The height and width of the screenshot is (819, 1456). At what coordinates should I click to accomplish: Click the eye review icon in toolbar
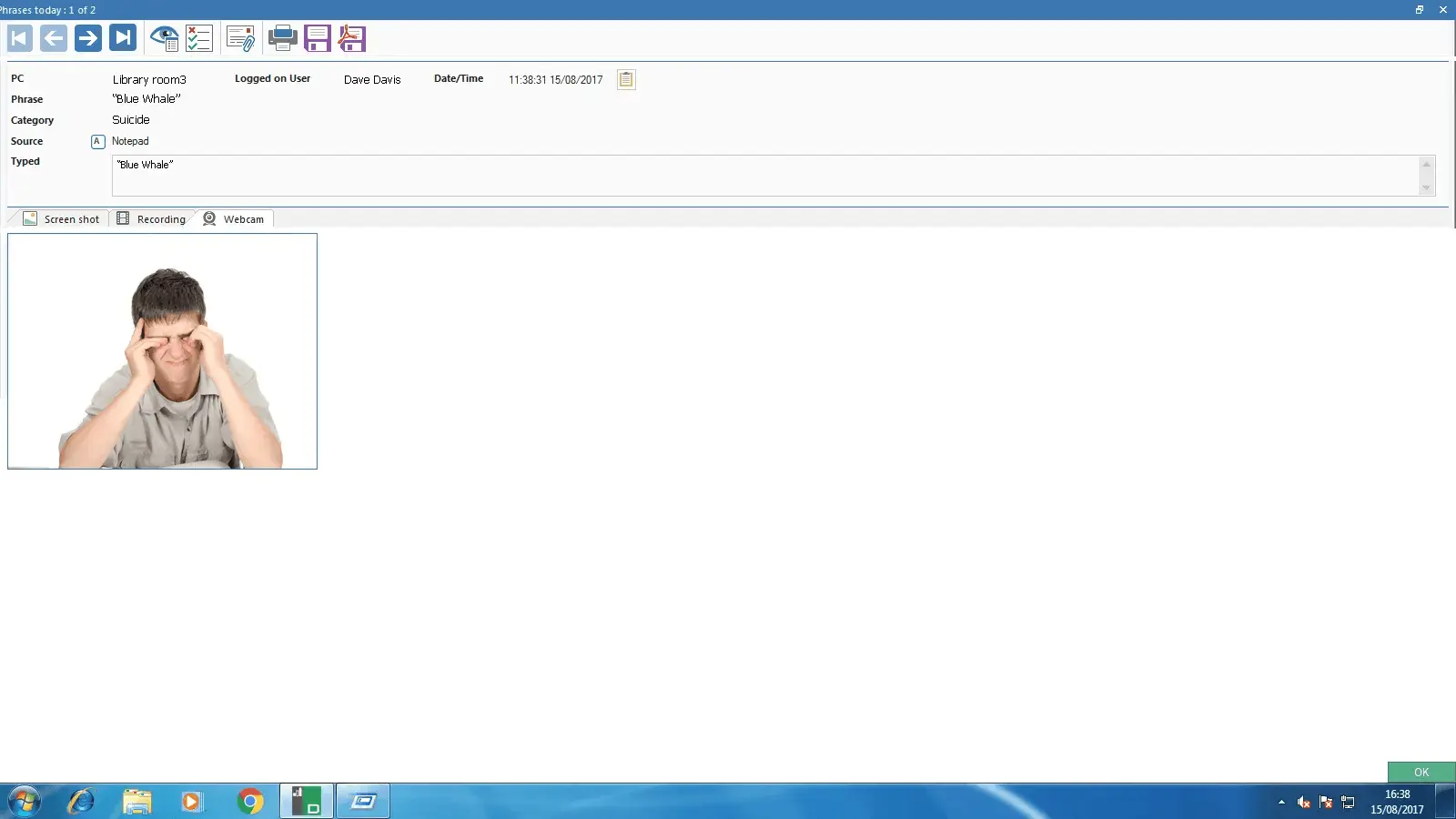click(x=164, y=38)
